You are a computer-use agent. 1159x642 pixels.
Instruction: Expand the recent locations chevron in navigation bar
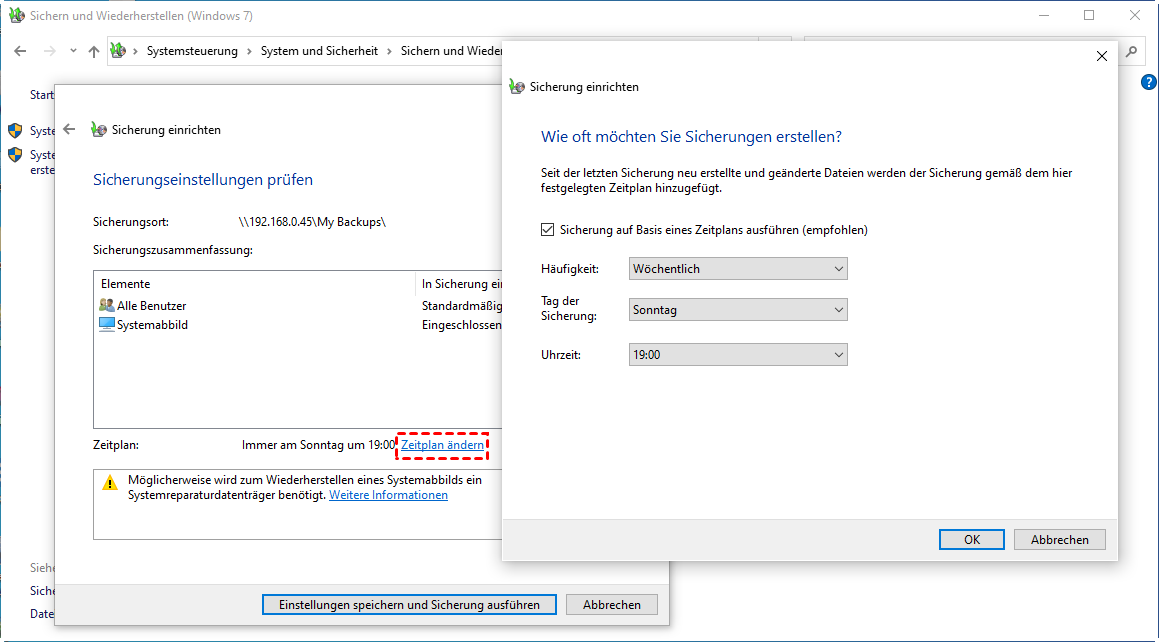tap(73, 51)
